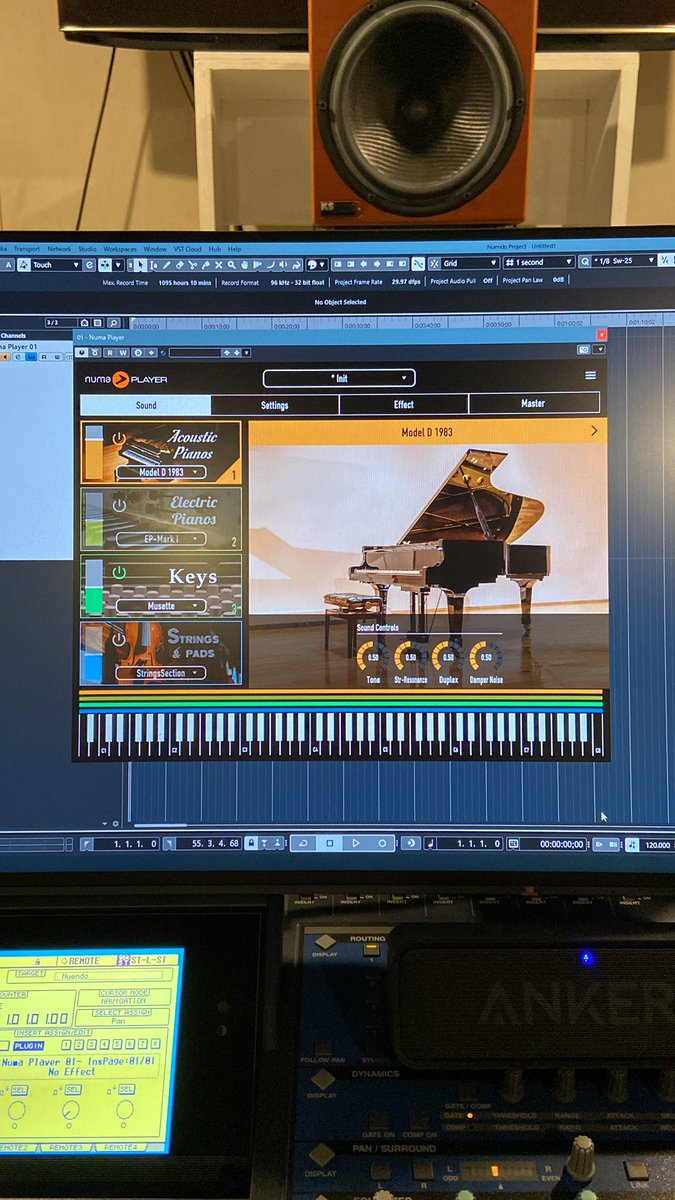Viewport: 675px width, 1200px height.
Task: Open the Numa Player hamburger menu
Action: coord(590,376)
